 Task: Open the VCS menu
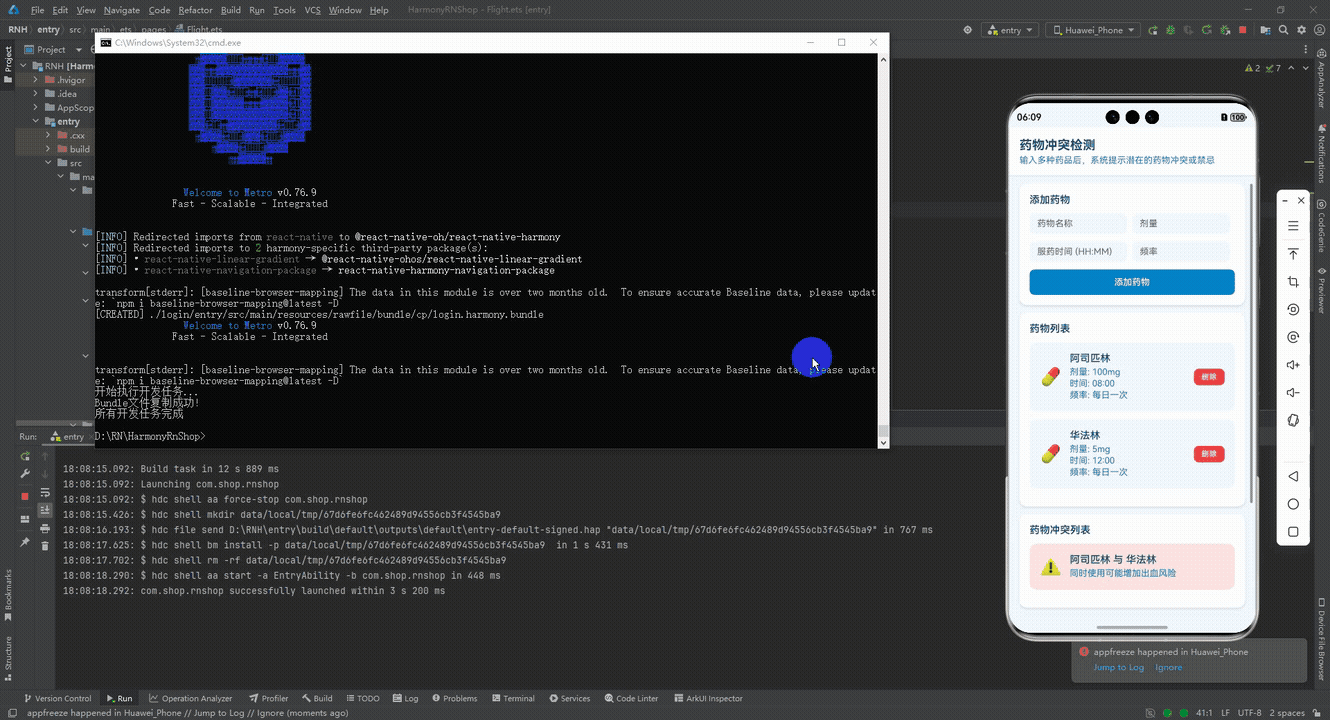pyautogui.click(x=313, y=10)
